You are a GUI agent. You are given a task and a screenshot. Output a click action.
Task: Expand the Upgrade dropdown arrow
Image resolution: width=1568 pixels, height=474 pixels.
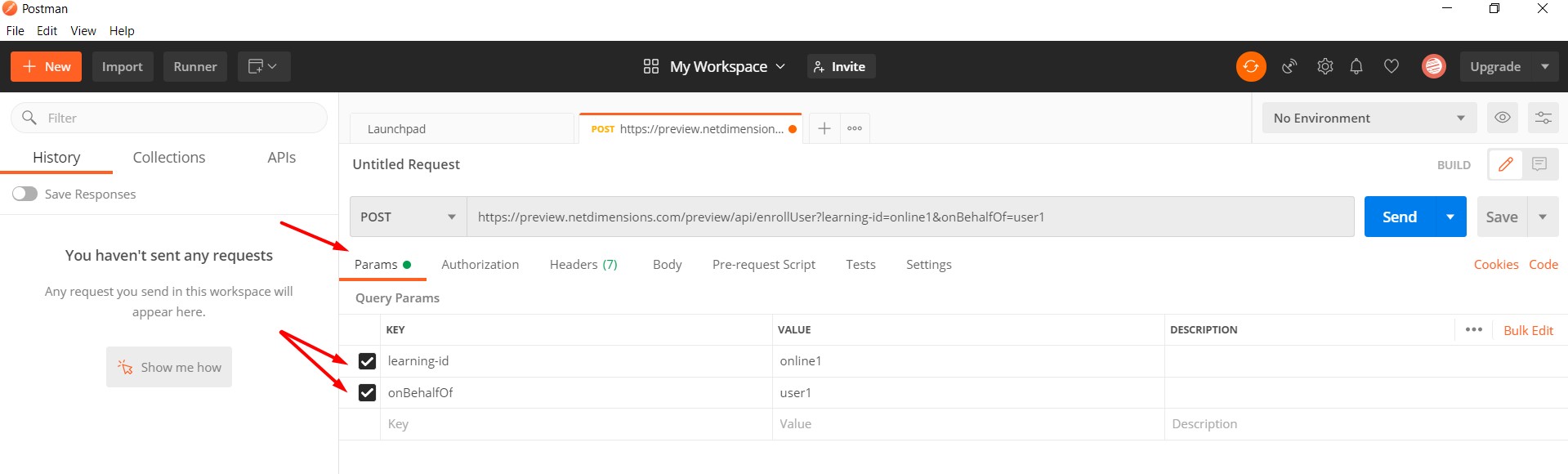click(x=1545, y=66)
